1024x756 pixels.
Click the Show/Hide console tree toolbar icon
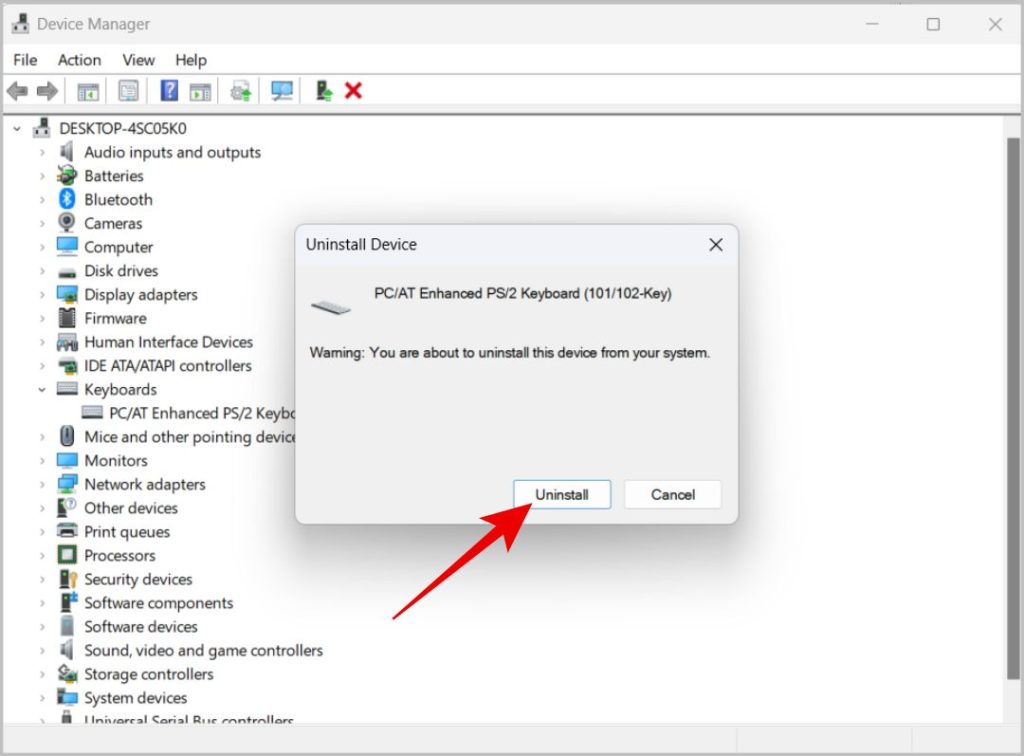(x=88, y=91)
